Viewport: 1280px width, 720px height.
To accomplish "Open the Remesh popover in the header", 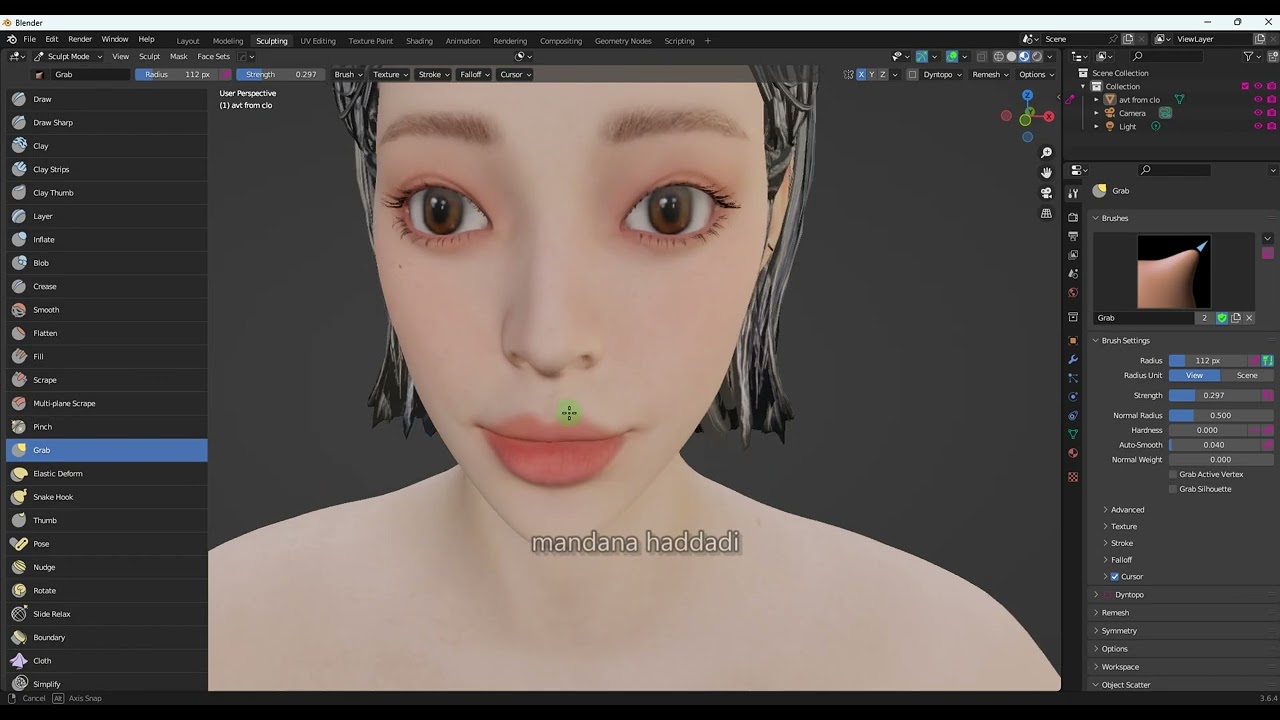I will pyautogui.click(x=990, y=74).
